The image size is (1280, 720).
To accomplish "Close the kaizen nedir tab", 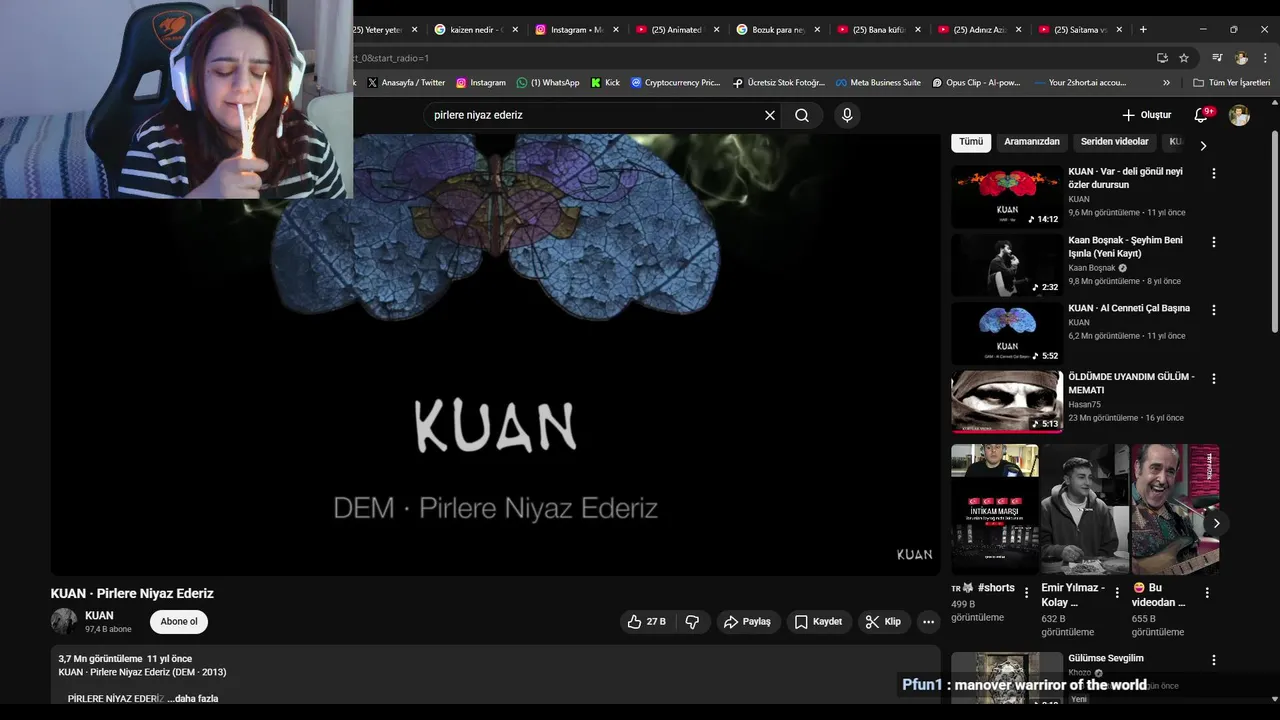I will click(x=515, y=30).
